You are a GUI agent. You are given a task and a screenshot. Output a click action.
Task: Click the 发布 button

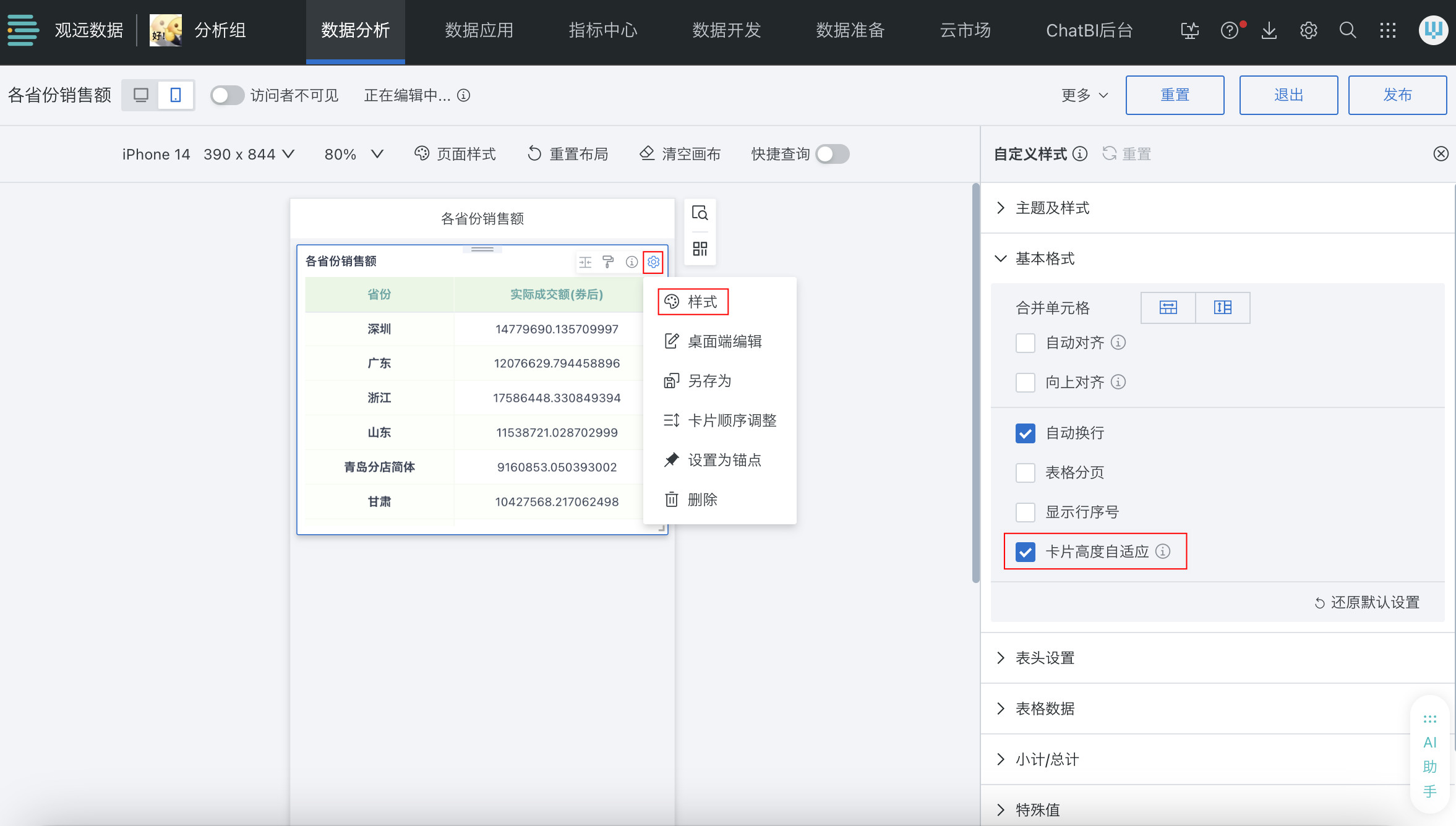1397,95
